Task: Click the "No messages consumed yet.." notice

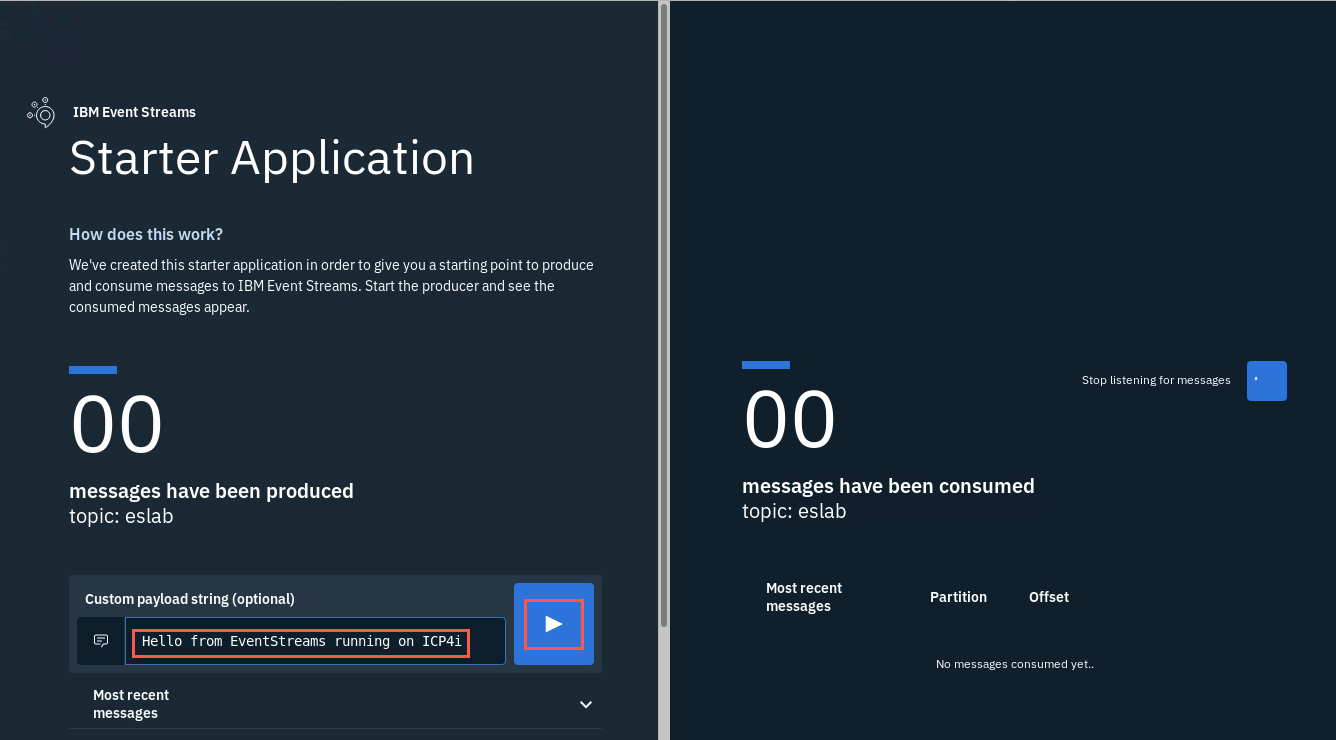Action: pos(1015,664)
